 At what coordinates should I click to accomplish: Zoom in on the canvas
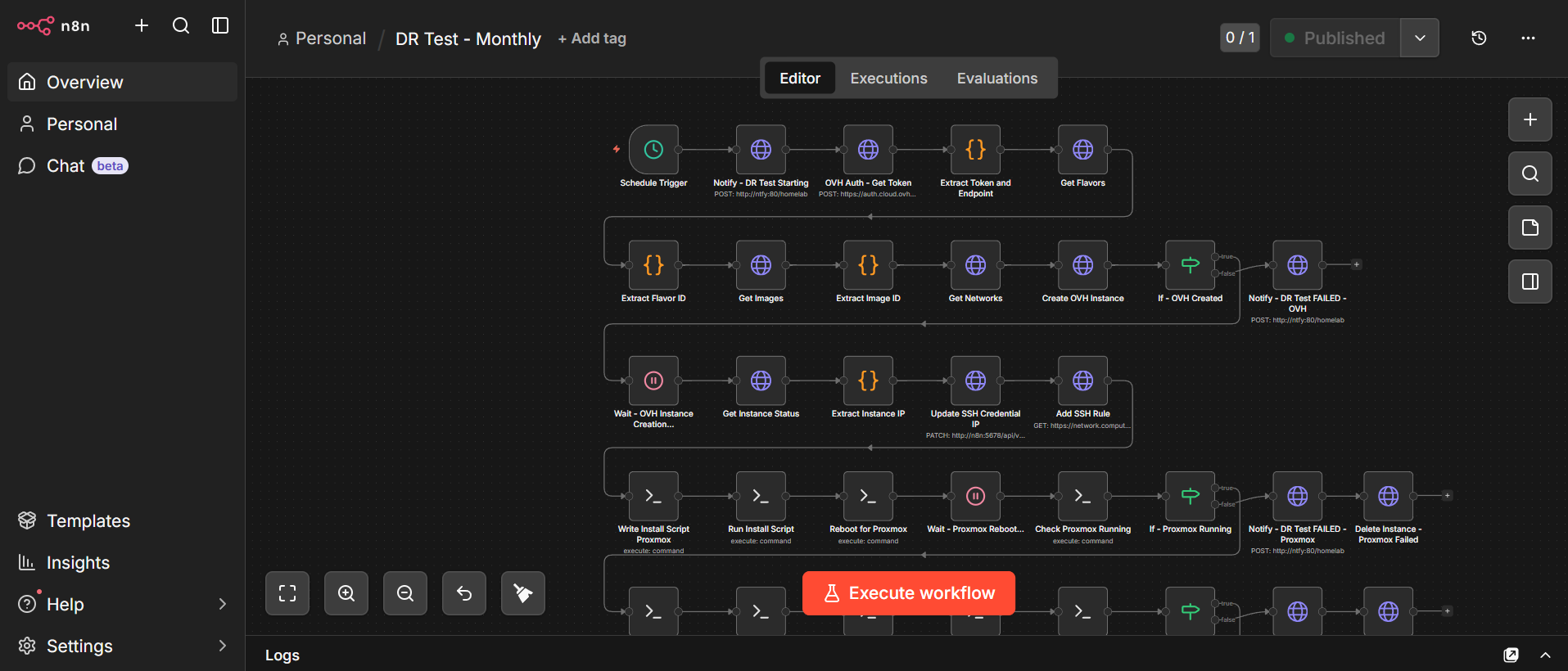click(x=346, y=593)
